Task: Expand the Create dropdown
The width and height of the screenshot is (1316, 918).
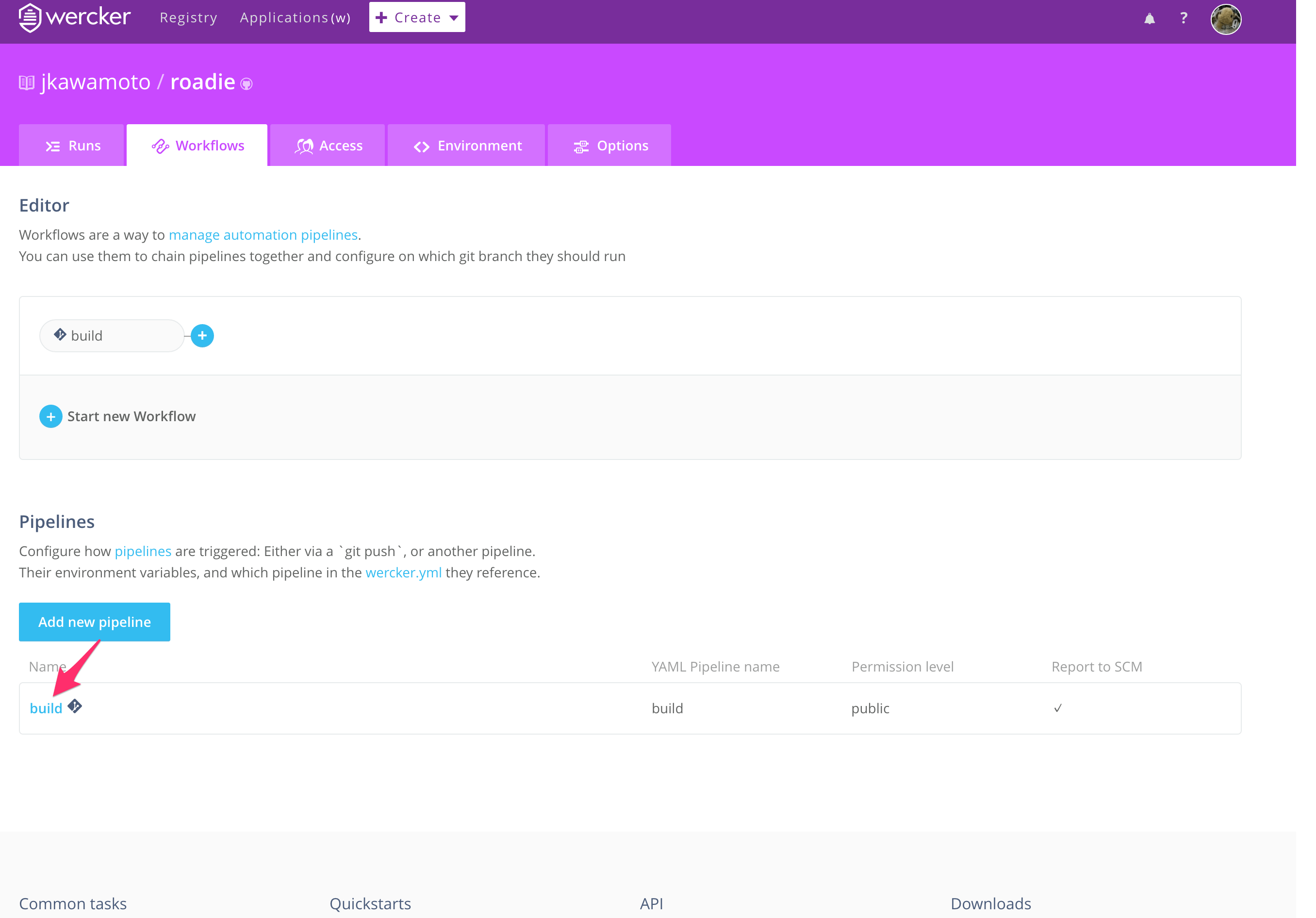Action: point(417,17)
